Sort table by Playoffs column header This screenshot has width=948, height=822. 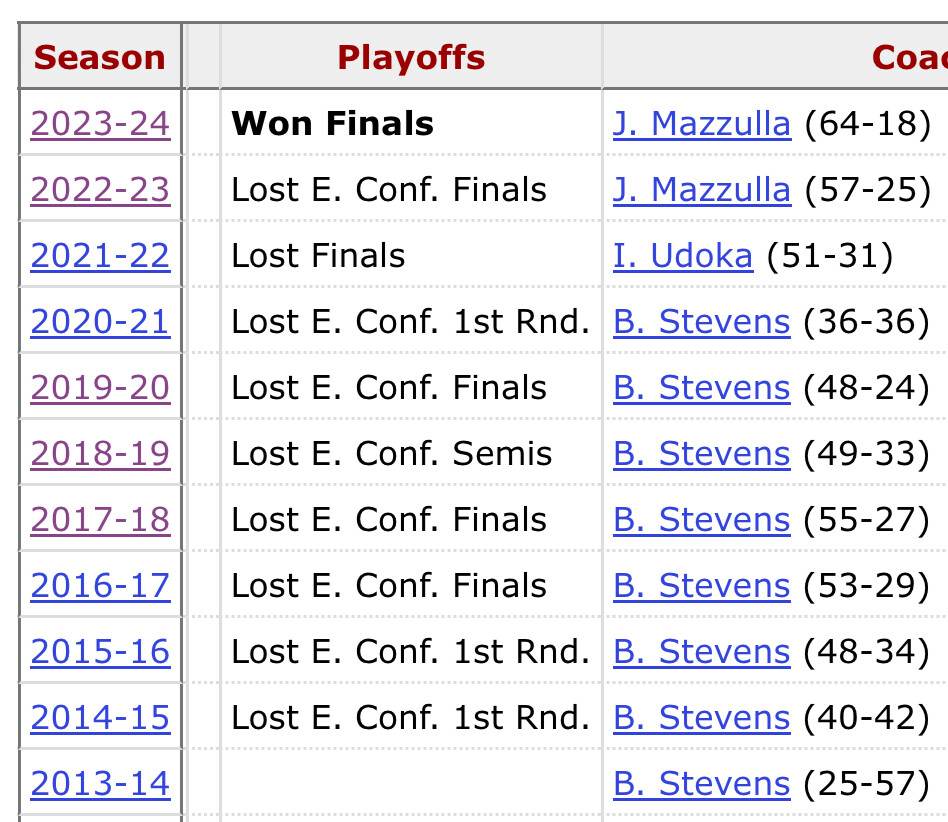[x=411, y=58]
